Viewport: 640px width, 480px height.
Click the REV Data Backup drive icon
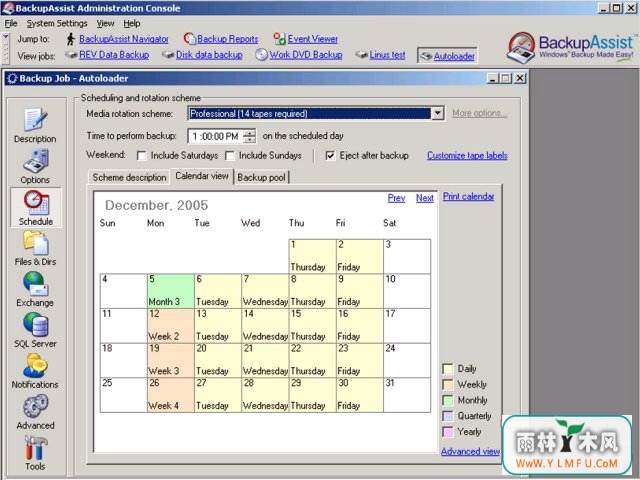click(x=71, y=55)
